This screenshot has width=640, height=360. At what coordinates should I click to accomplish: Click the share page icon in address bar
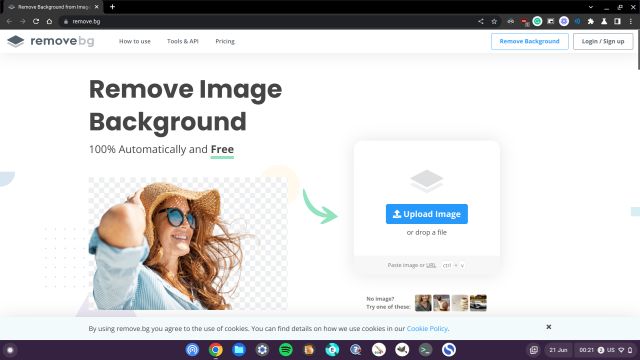pyautogui.click(x=481, y=21)
